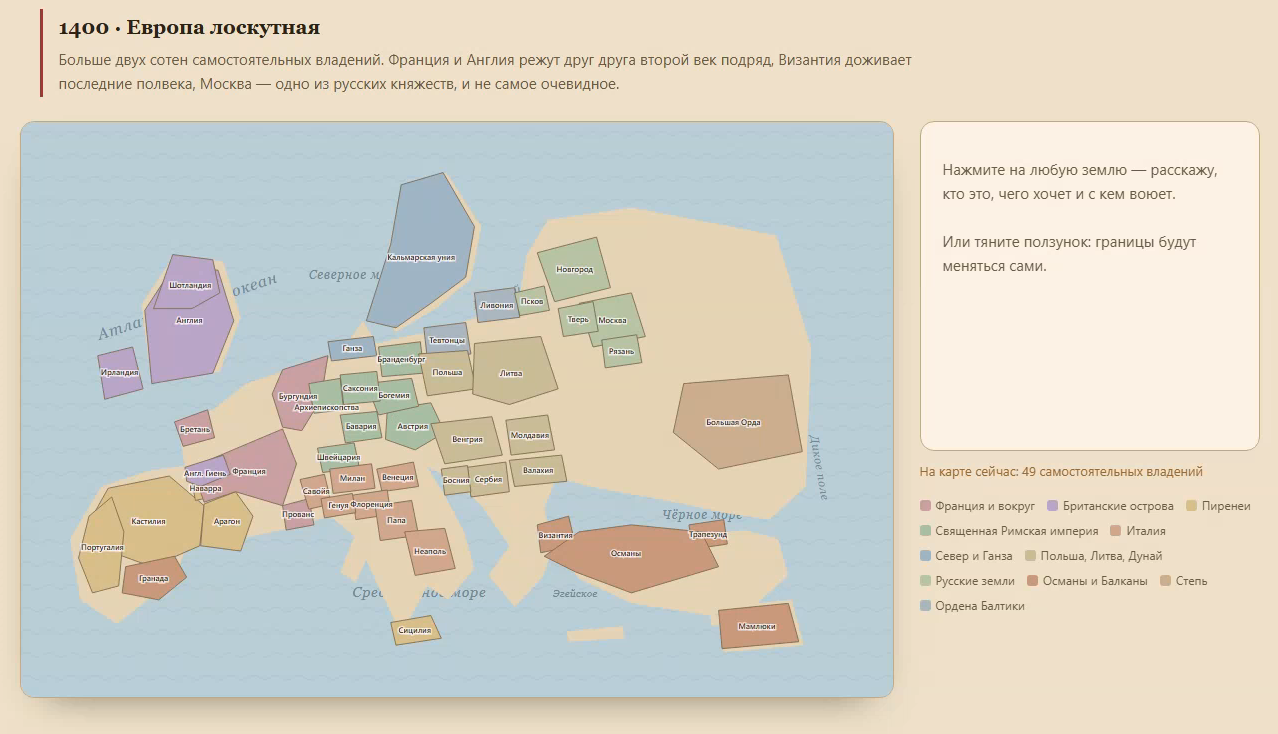Screen dimensions: 1278x734
Task: Select the Трапезунд region
Action: tap(708, 534)
